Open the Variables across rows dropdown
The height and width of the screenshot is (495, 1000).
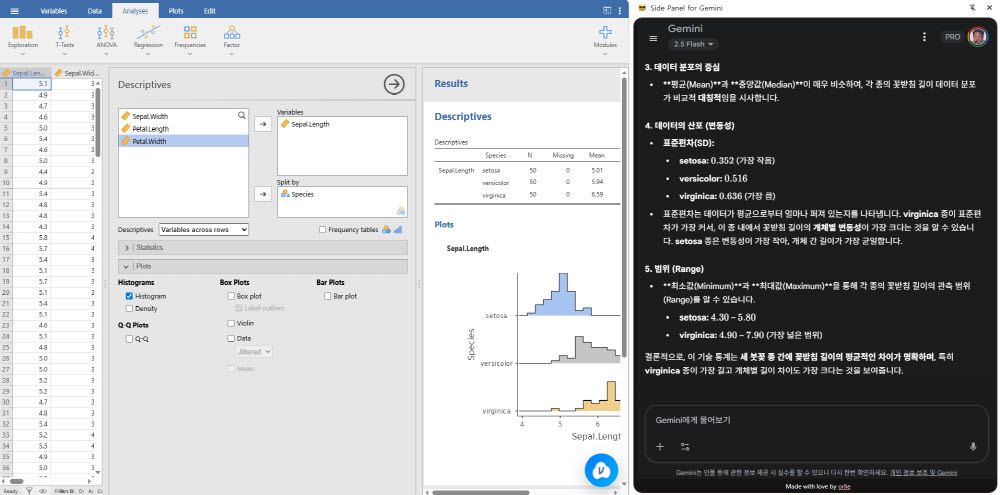point(203,229)
